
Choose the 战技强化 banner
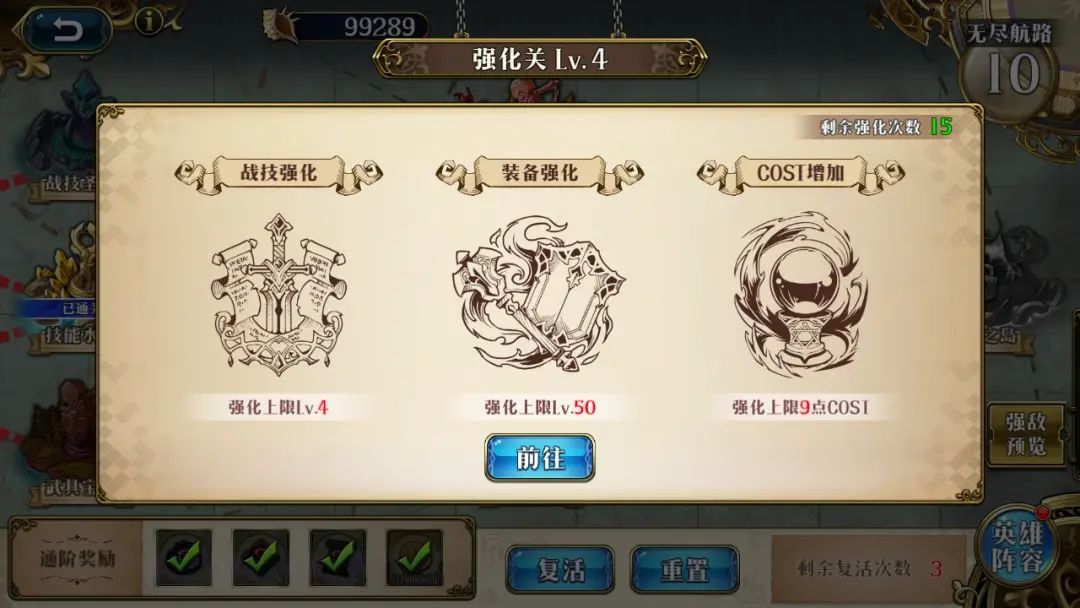pos(278,174)
